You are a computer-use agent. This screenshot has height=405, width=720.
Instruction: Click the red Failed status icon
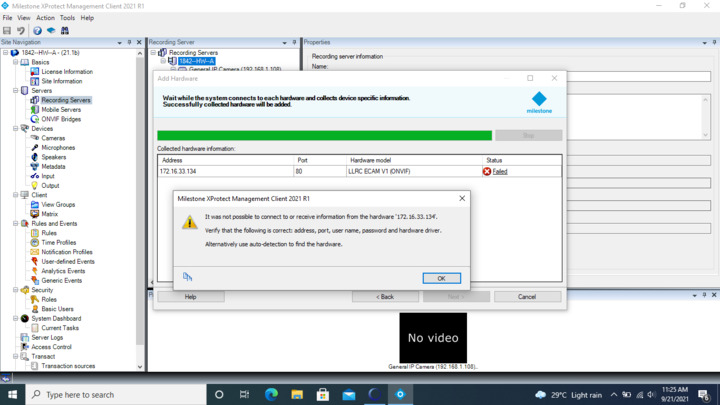point(487,172)
